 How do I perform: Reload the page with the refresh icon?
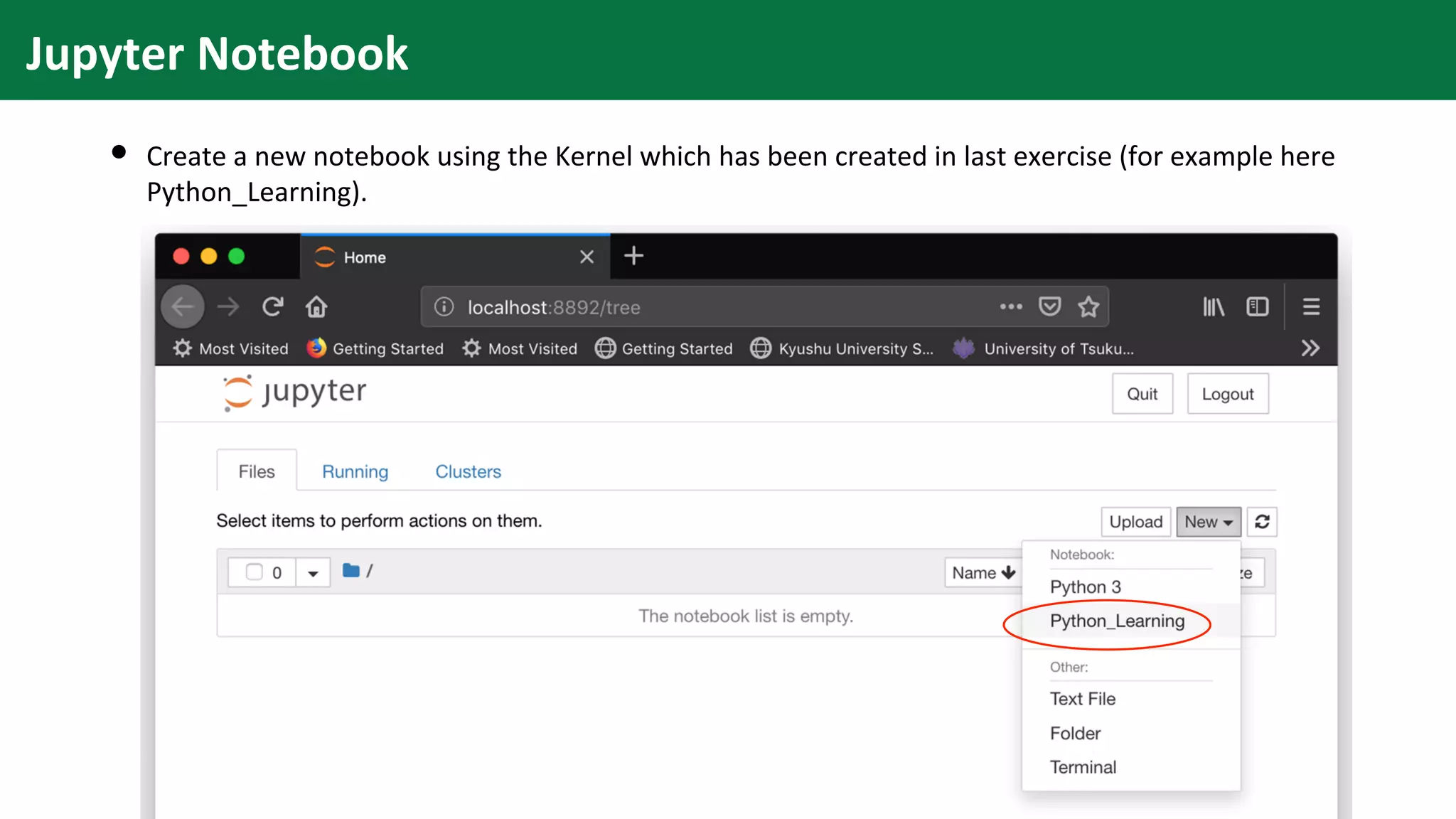(273, 307)
